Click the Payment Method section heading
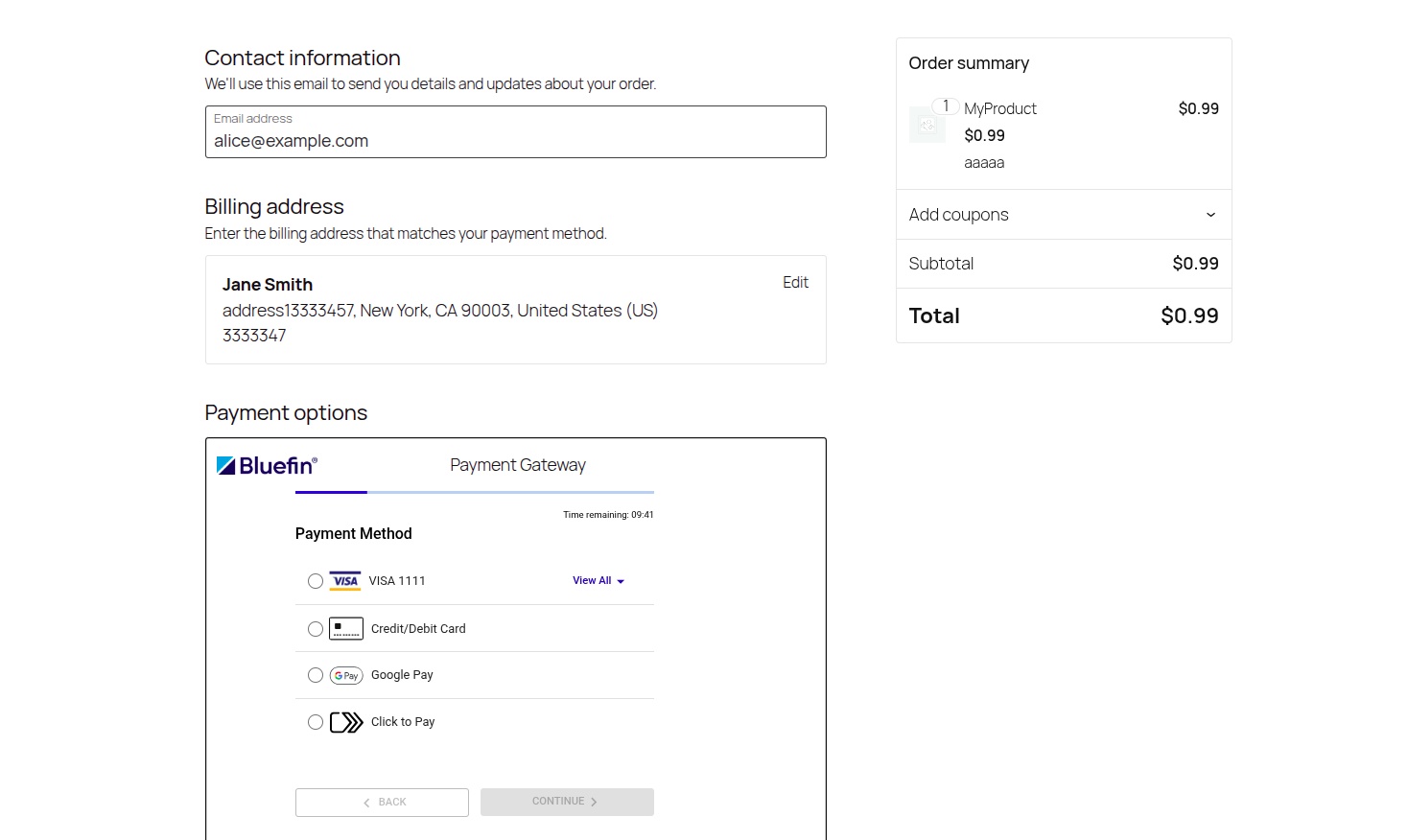Image resolution: width=1408 pixels, height=840 pixels. pos(353,533)
